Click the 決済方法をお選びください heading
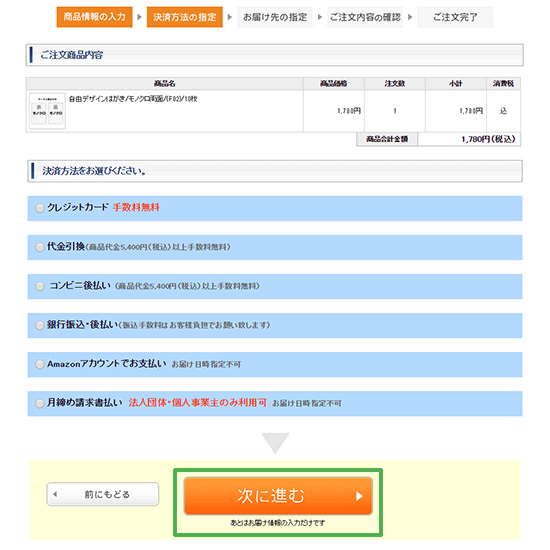Viewport: 550px width, 550px height. tap(94, 171)
